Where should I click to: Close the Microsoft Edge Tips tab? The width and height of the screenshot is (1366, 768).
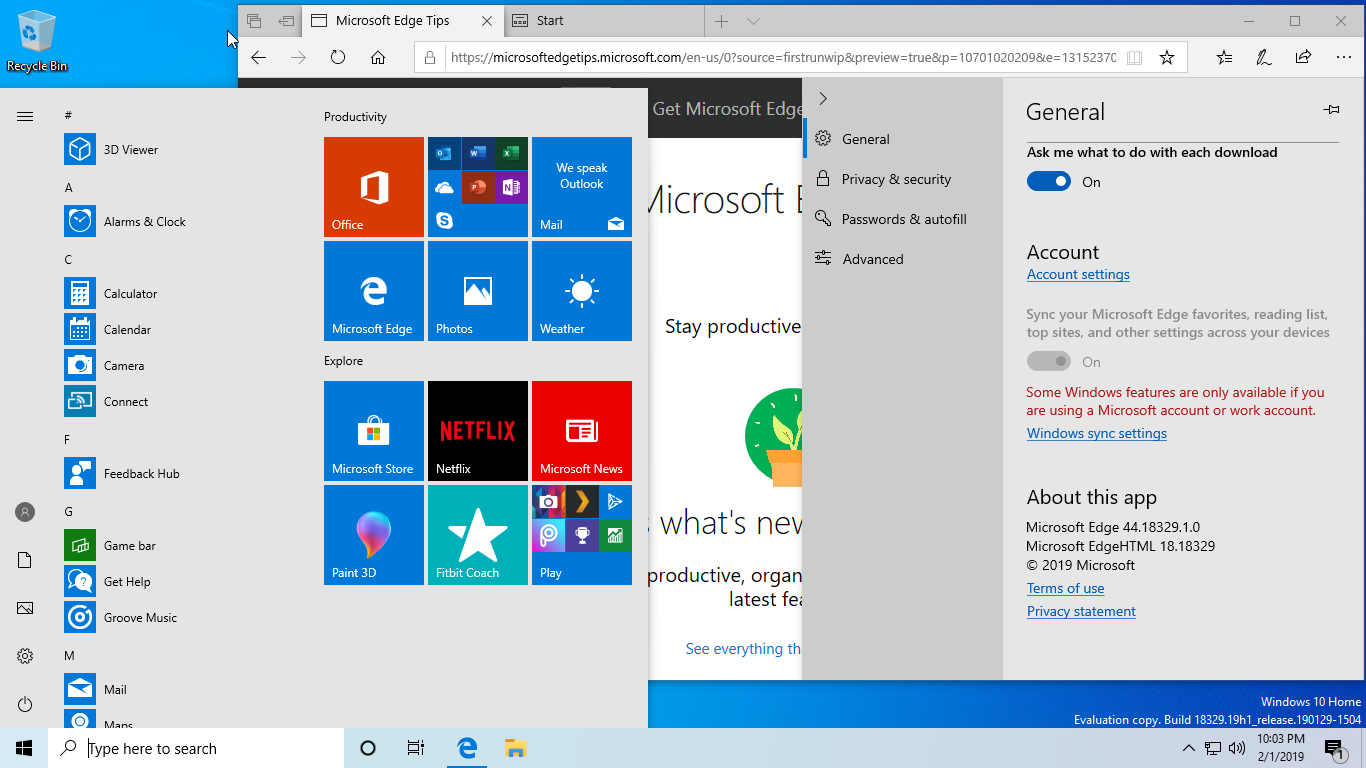(487, 21)
